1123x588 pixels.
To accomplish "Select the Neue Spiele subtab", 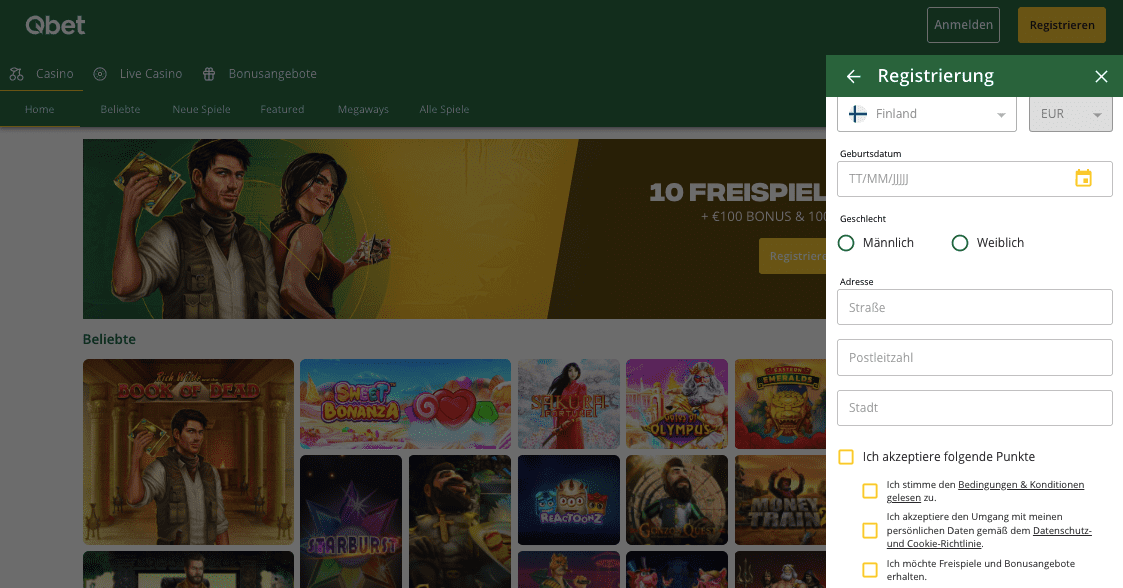I will 201,110.
